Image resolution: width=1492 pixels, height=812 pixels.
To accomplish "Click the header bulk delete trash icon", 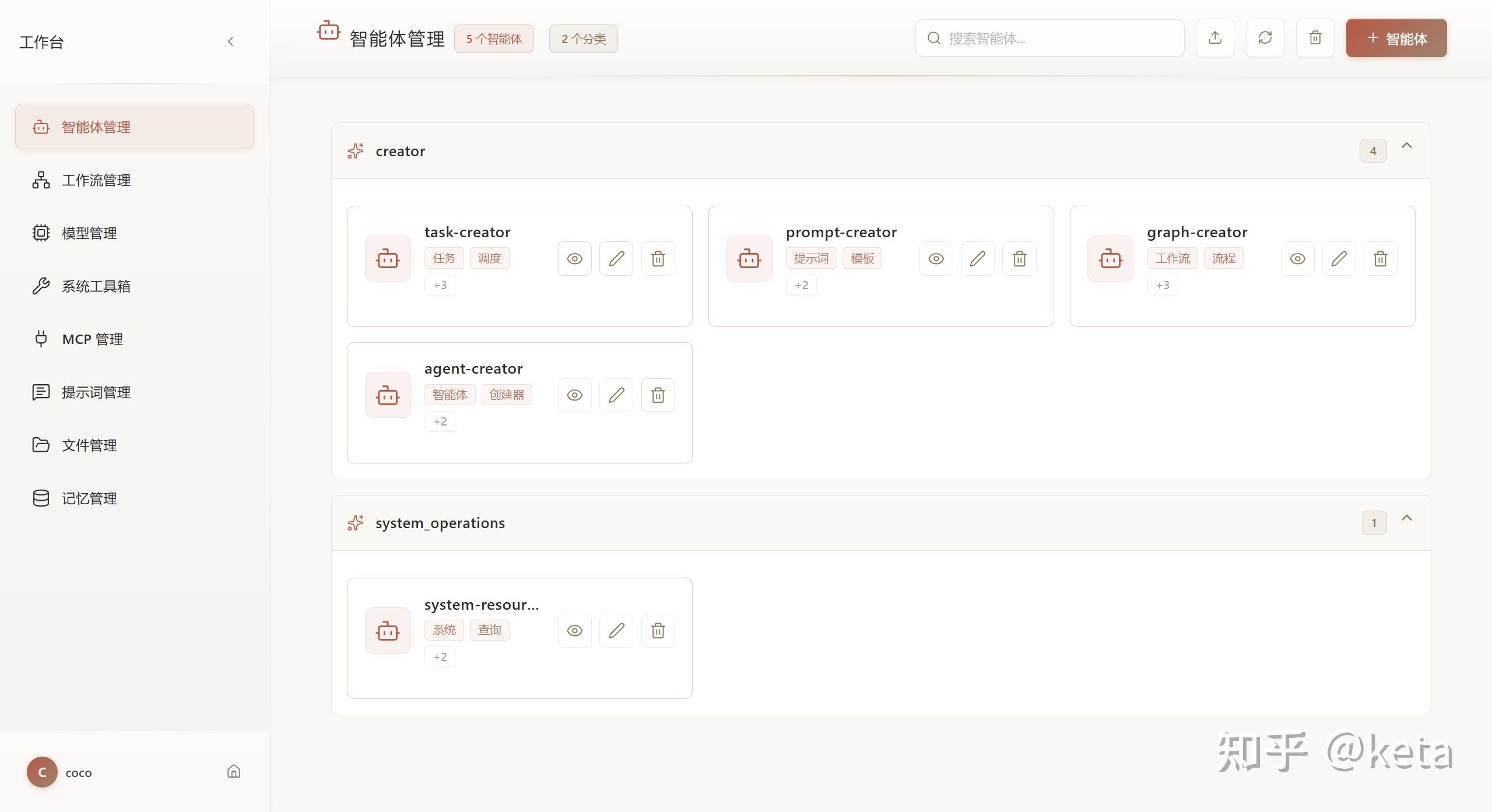I will pos(1315,38).
